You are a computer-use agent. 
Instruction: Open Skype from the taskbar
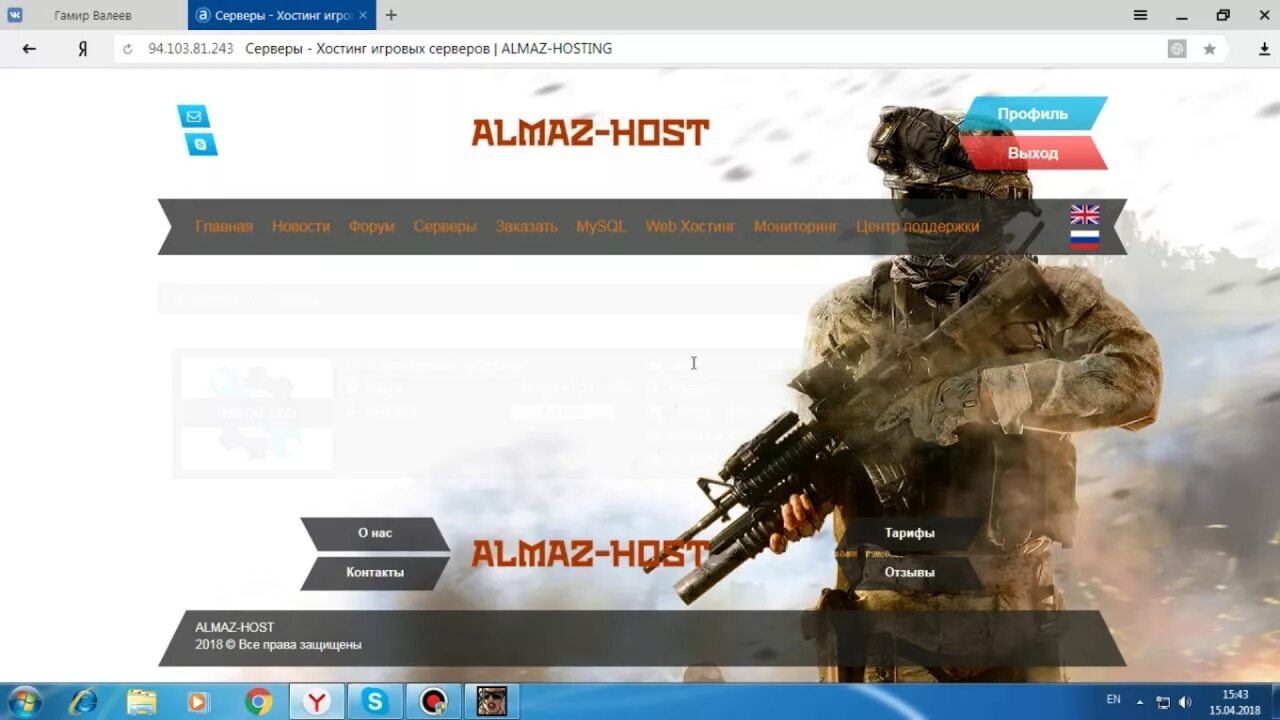375,701
